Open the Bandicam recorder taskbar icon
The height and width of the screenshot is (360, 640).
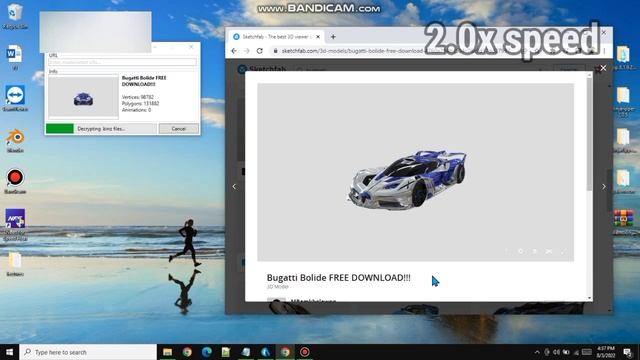tap(304, 352)
